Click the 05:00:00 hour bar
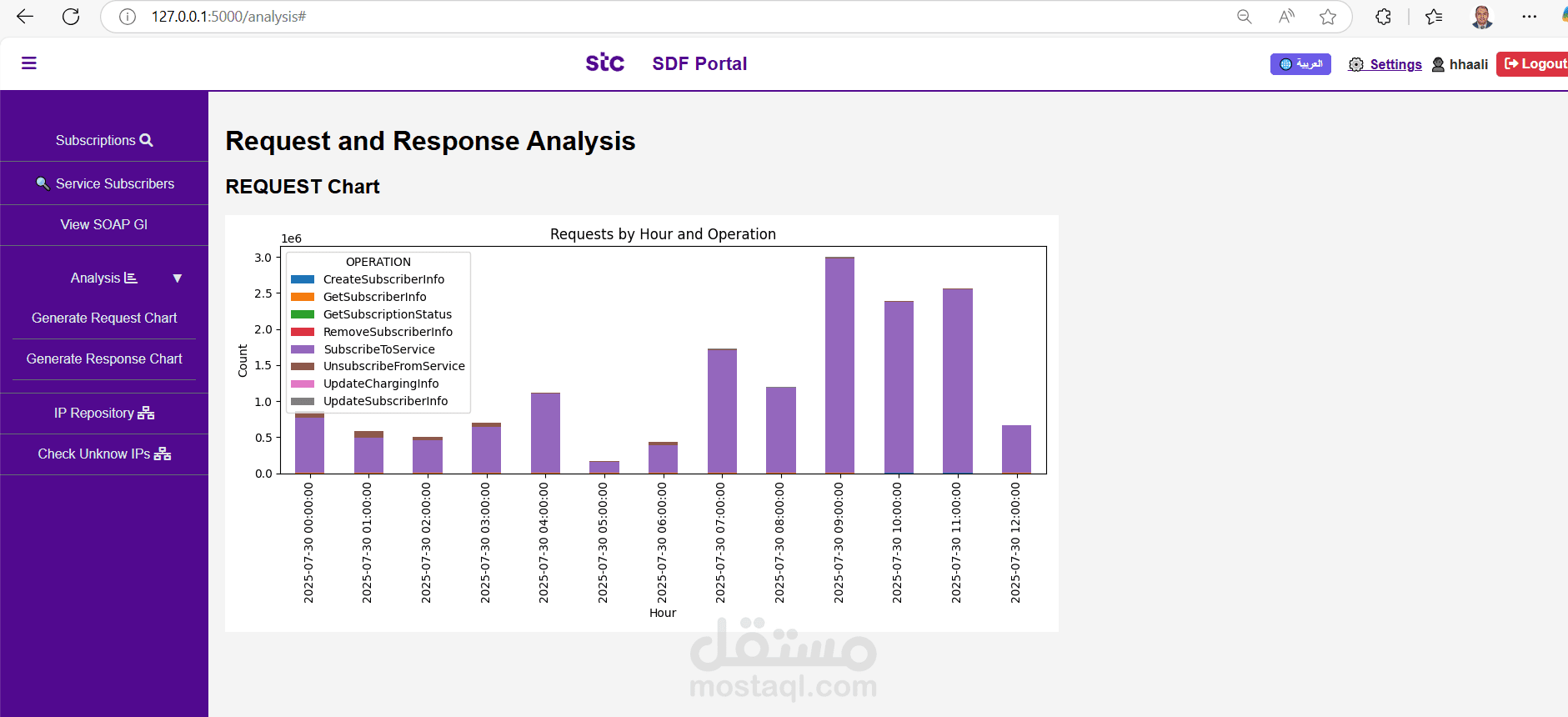The height and width of the screenshot is (717, 1568). point(604,467)
